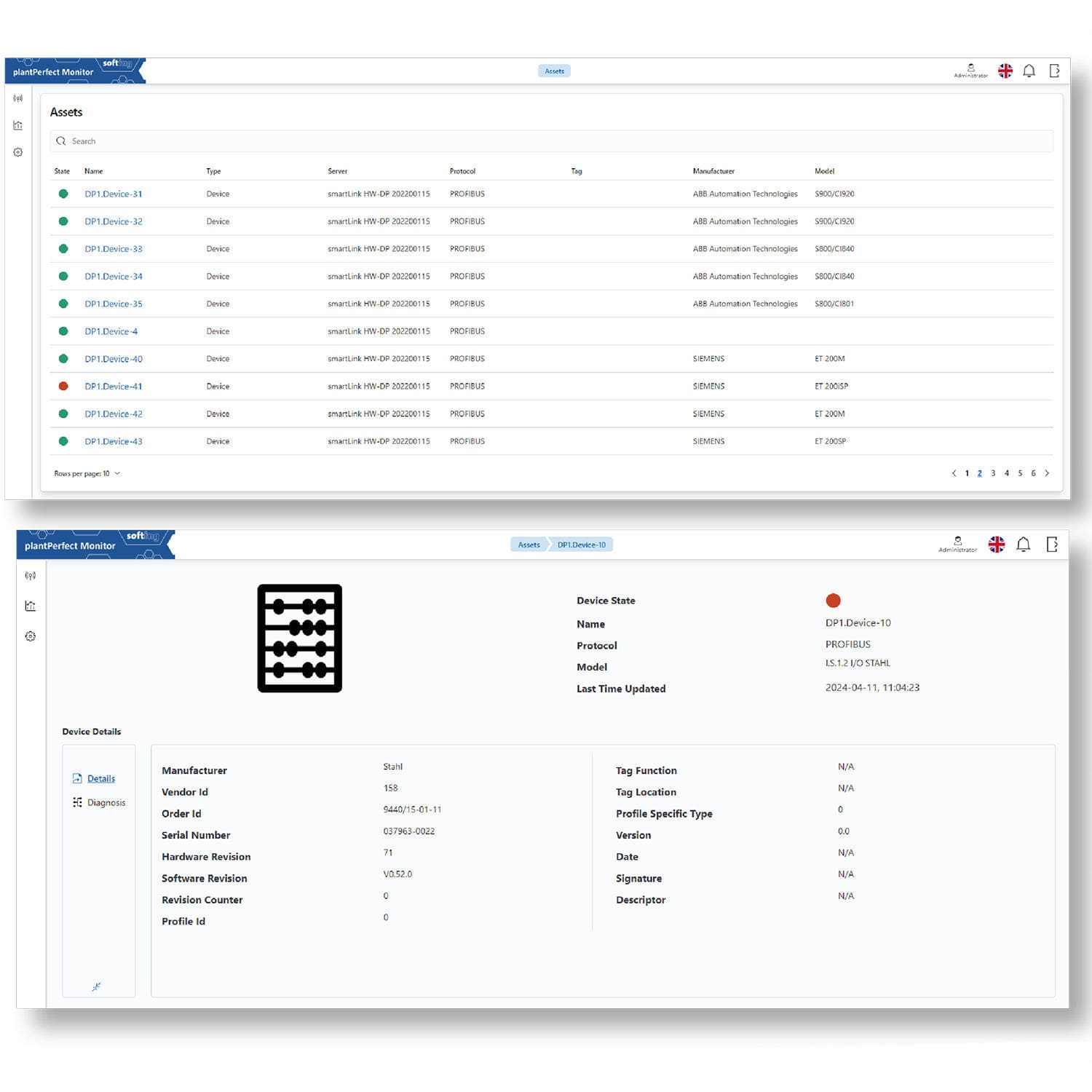Viewport: 1092px width, 1092px height.
Task: Click the Assets search field
Action: point(551,141)
